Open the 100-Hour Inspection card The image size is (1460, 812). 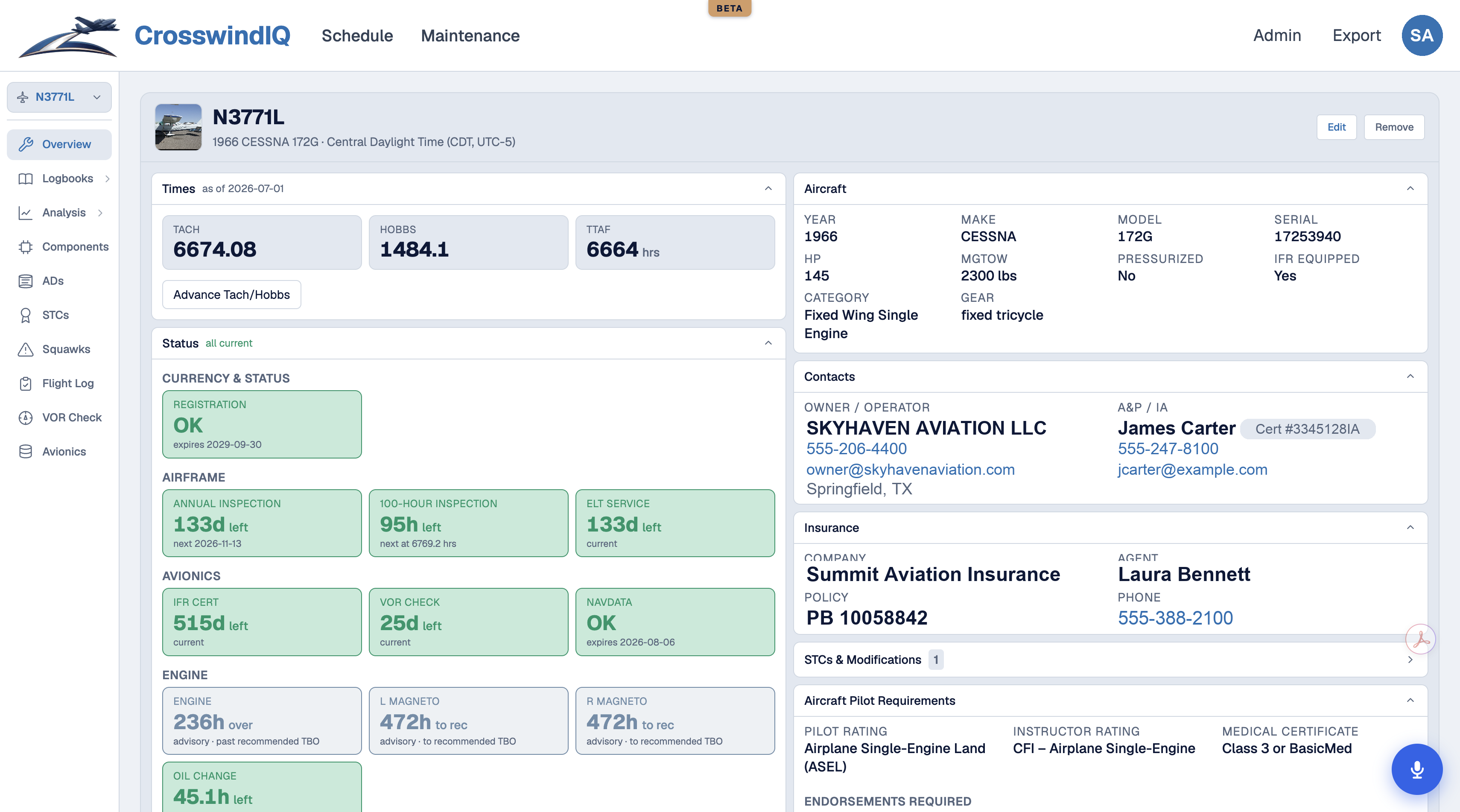[468, 523]
